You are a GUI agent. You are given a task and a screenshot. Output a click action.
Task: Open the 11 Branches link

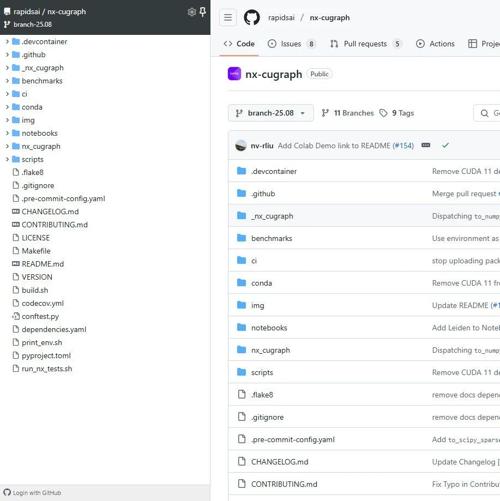coord(348,113)
